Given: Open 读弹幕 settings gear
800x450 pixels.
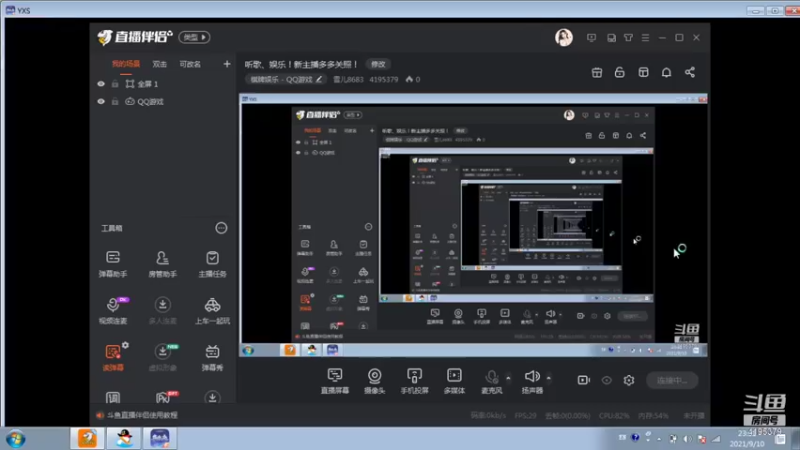Looking at the screenshot, I should 126,345.
